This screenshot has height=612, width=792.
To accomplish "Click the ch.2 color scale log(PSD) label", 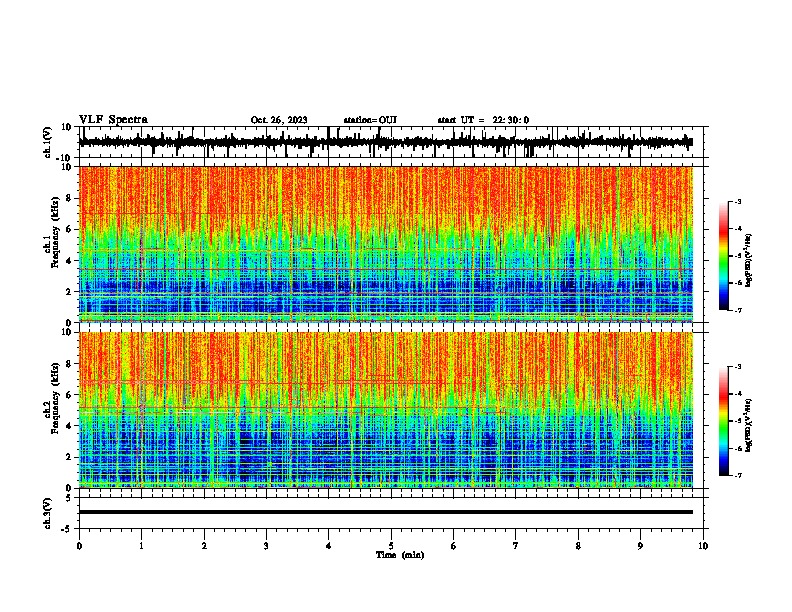I will pyautogui.click(x=748, y=425).
